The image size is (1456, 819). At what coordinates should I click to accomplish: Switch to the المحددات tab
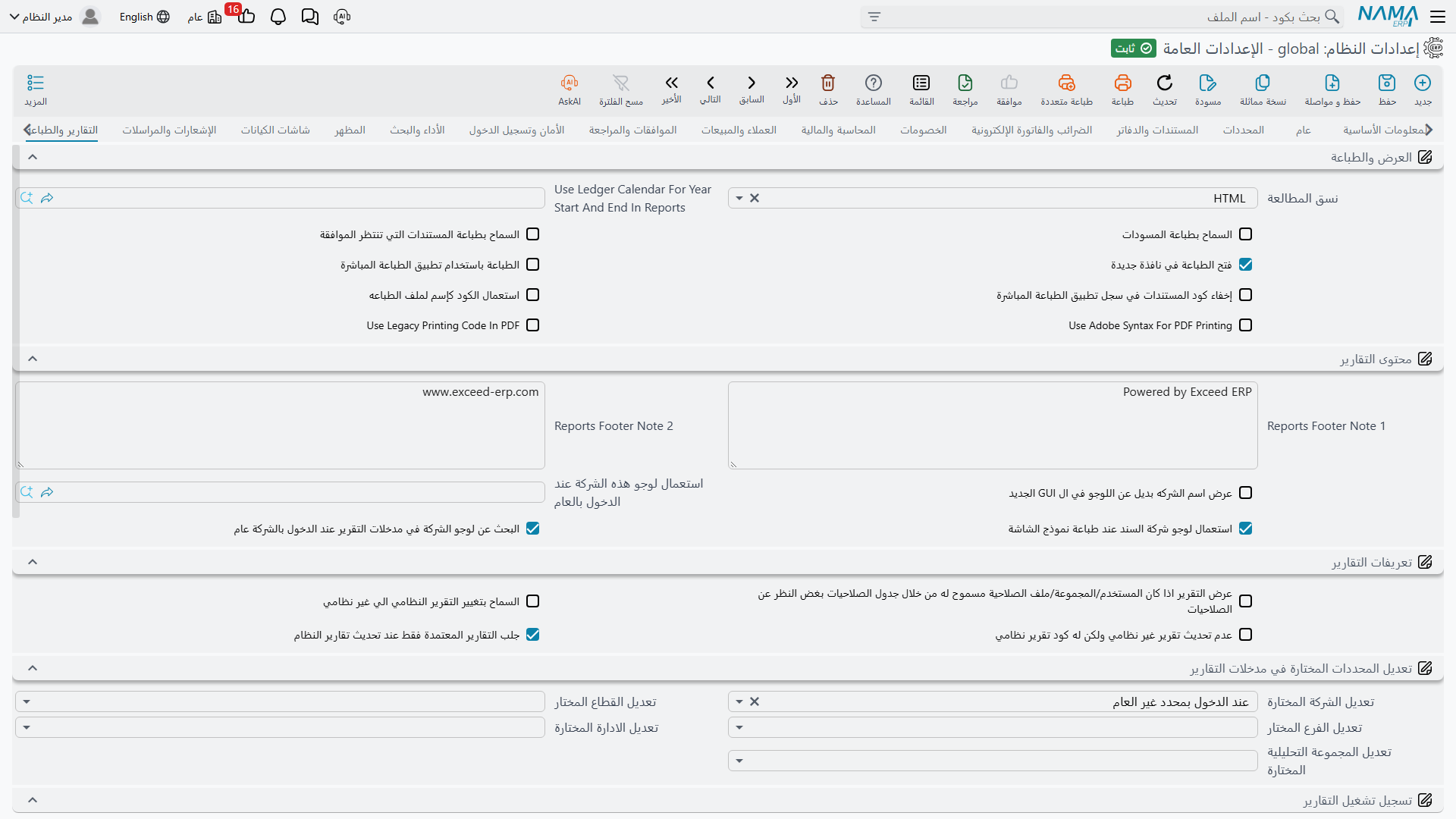click(x=1243, y=130)
